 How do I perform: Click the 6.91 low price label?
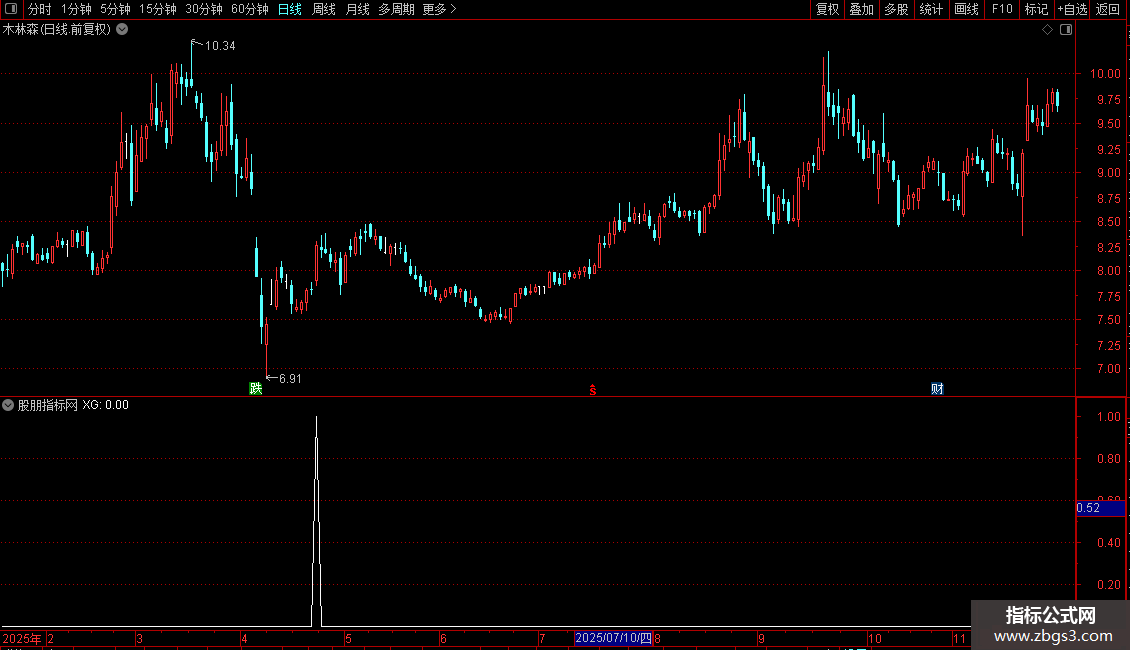290,379
